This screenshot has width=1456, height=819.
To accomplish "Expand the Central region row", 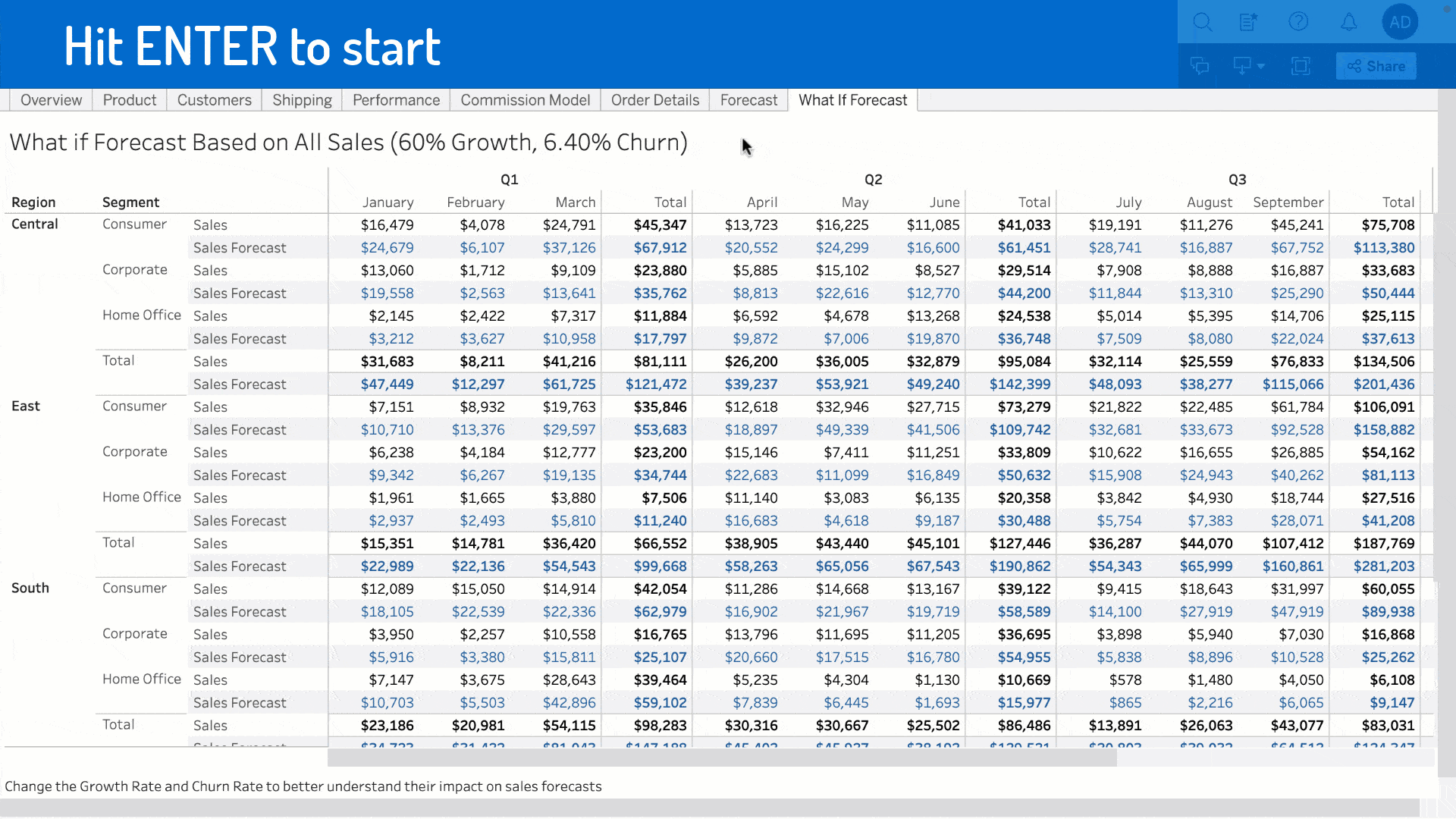I will [33, 224].
